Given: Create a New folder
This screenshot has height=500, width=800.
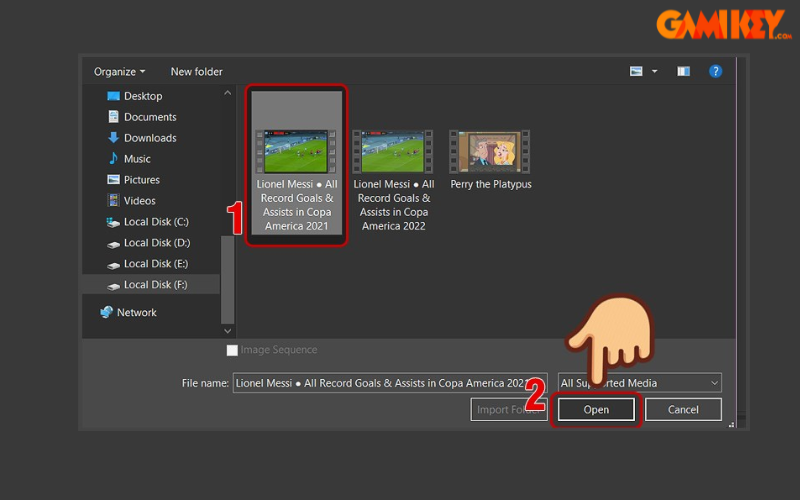Looking at the screenshot, I should point(196,71).
